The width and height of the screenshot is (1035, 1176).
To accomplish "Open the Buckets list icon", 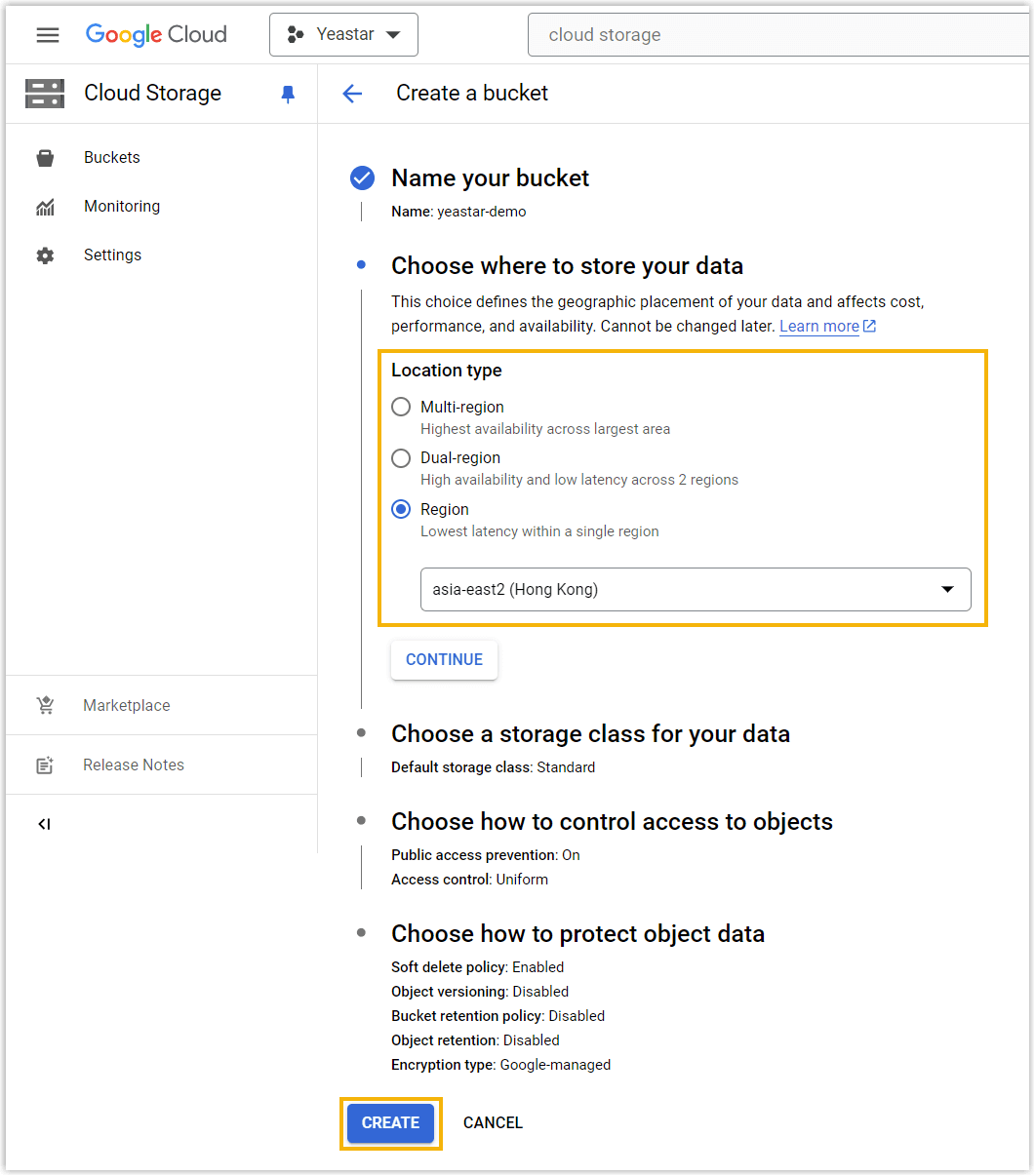I will [x=44, y=157].
